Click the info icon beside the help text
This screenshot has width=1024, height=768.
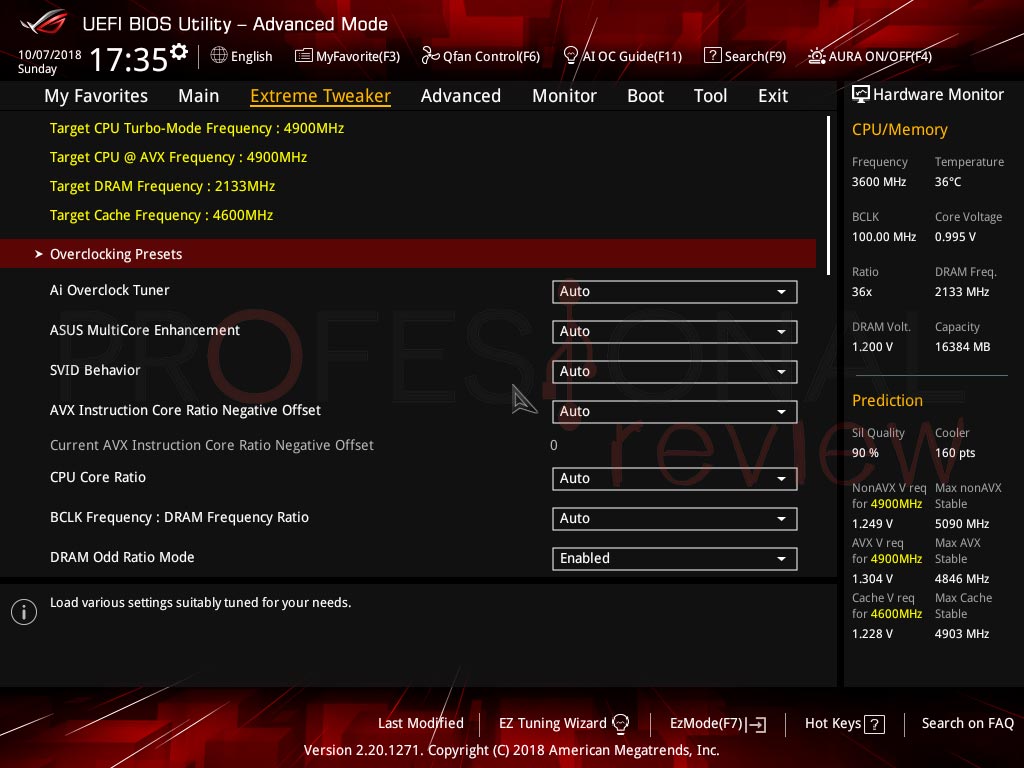click(x=24, y=612)
